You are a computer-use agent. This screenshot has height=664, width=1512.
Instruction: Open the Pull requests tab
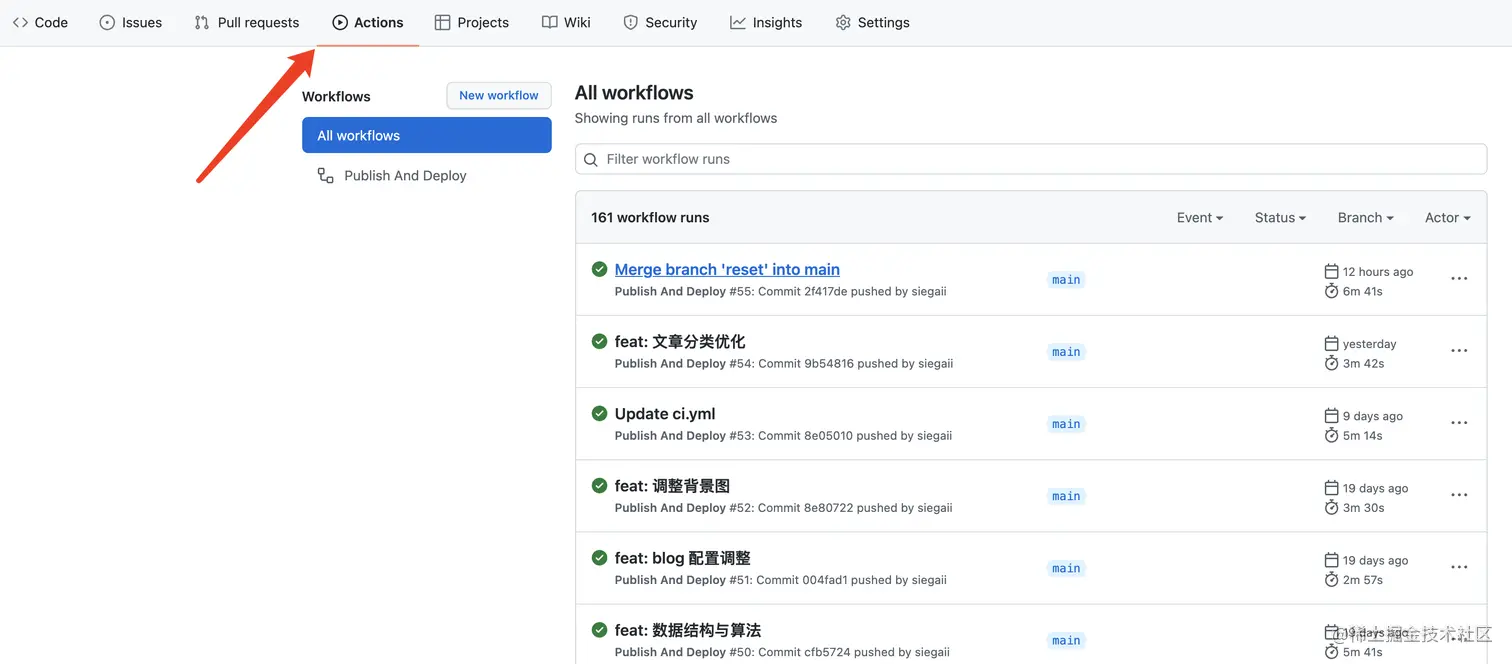tap(247, 22)
